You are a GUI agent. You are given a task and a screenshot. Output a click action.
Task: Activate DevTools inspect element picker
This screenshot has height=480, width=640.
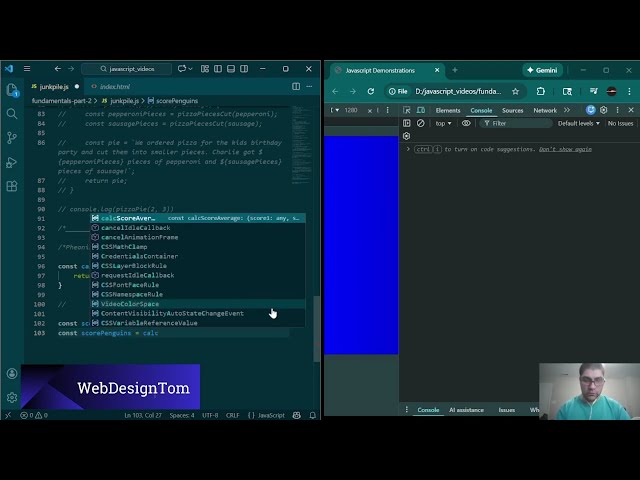[x=407, y=110]
